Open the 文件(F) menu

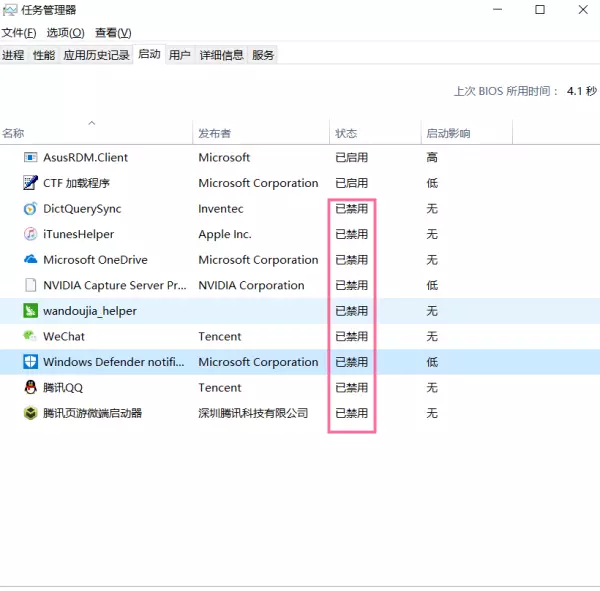coord(19,33)
